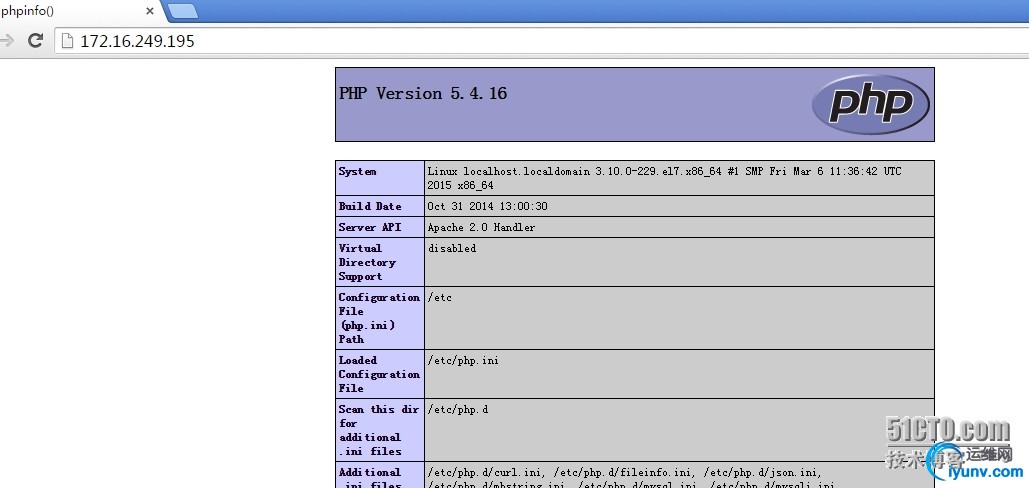Click the 'Oct 31 2014 13:00:30' value
This screenshot has height=488, width=1029.
tap(487, 206)
